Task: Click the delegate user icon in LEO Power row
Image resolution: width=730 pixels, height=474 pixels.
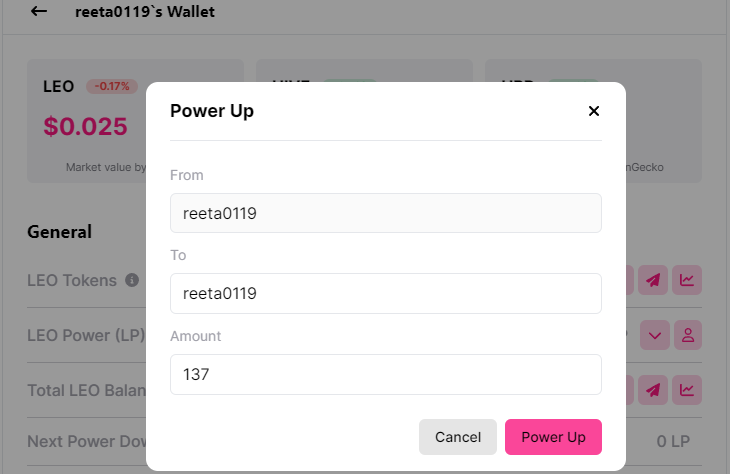Action: [688, 335]
